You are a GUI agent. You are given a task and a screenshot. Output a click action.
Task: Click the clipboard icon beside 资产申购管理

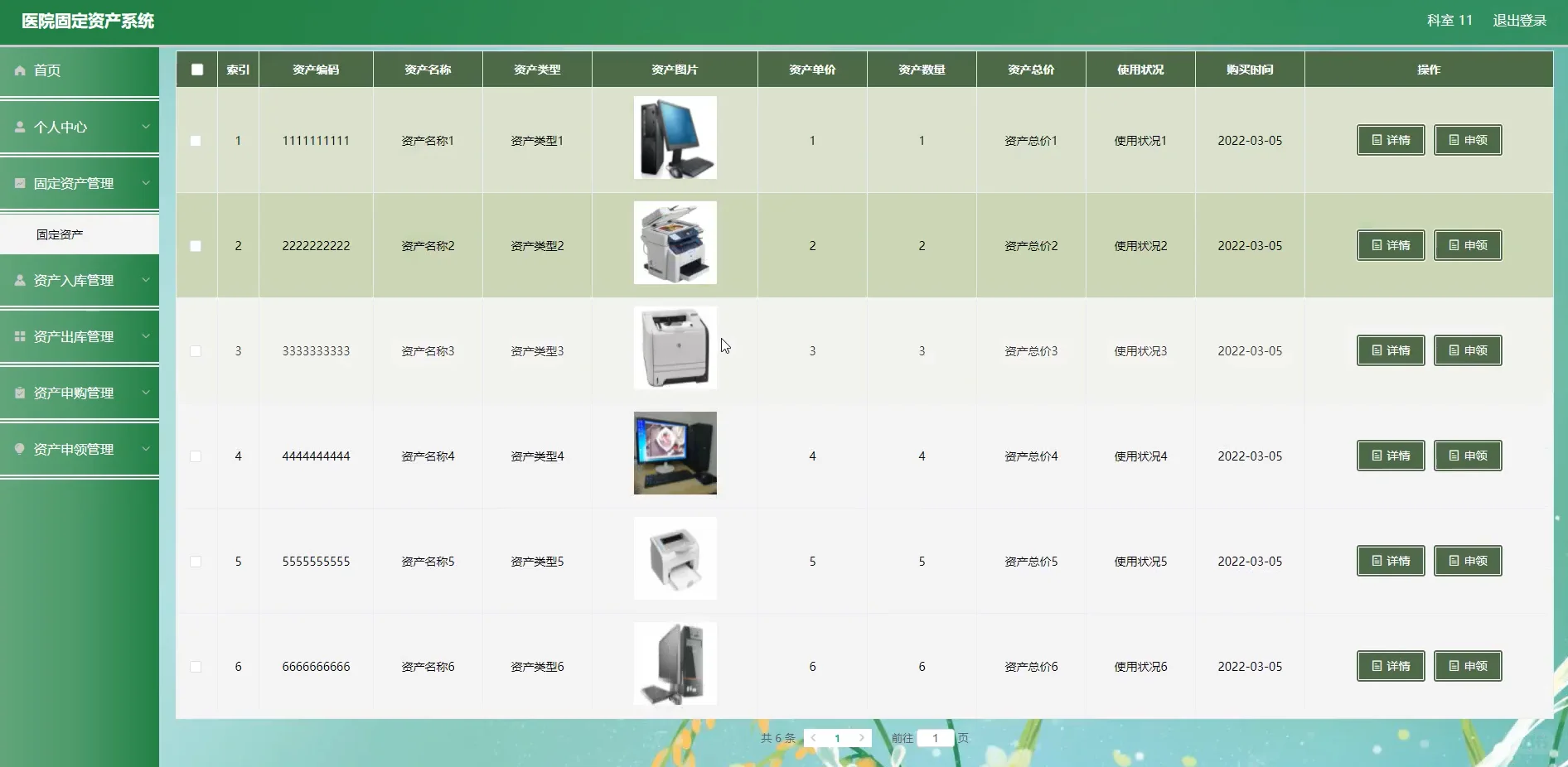click(x=20, y=393)
